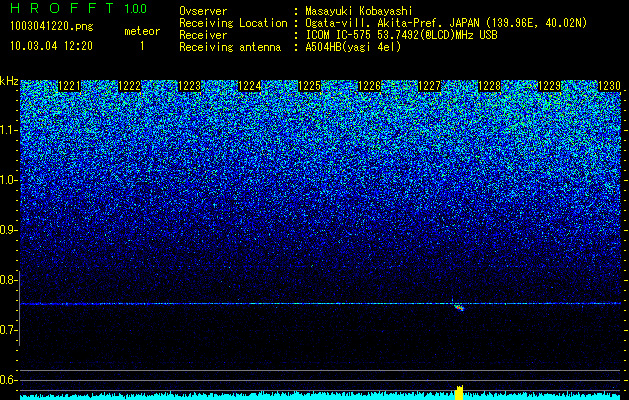Click the 0.9 frequency axis label
The height and width of the screenshot is (400, 629).
pyautogui.click(x=8, y=230)
